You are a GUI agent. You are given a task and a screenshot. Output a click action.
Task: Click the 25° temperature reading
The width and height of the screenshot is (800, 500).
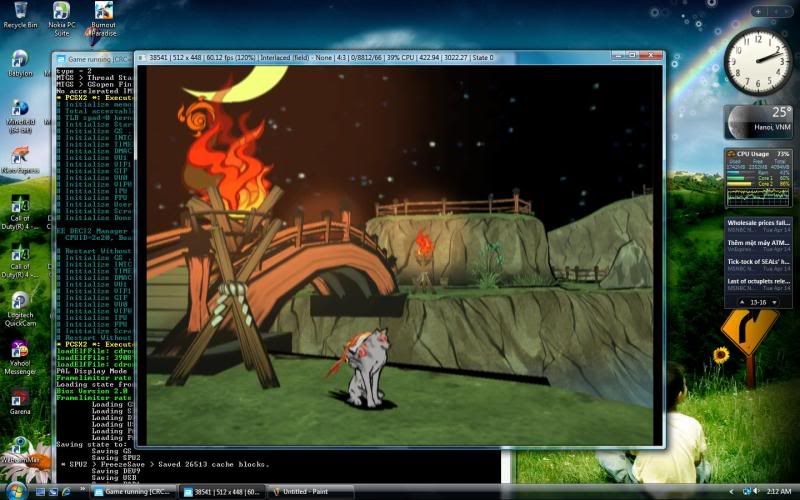tap(781, 112)
